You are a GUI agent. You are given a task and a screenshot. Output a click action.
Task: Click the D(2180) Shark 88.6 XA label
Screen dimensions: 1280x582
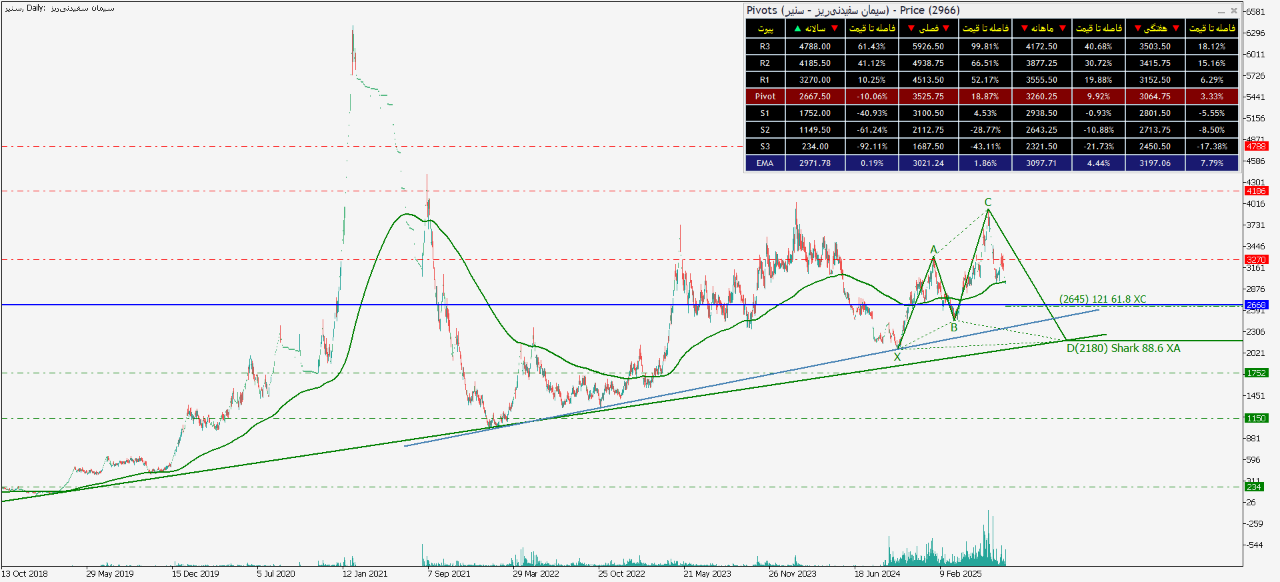tap(1123, 348)
